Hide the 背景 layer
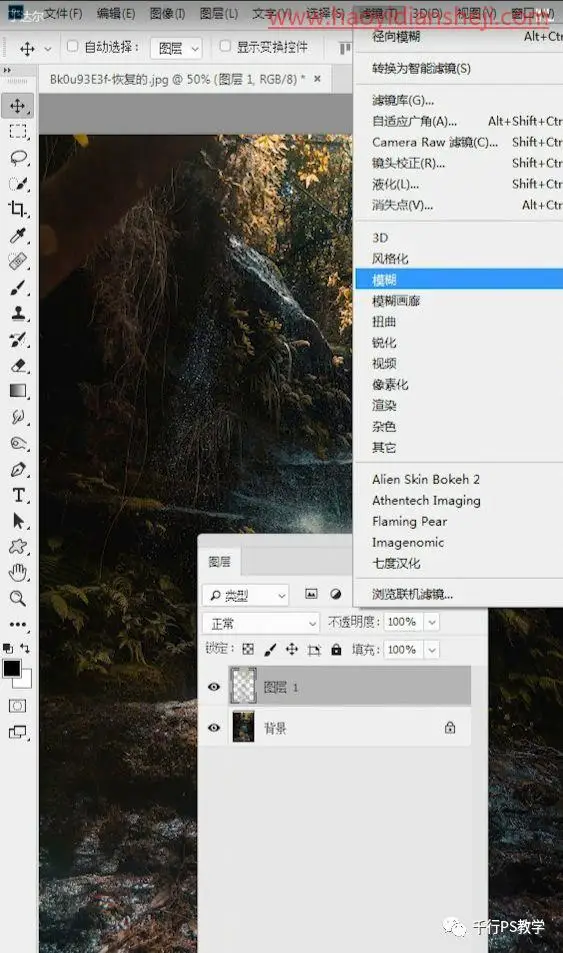Image resolution: width=563 pixels, height=953 pixels. click(214, 728)
